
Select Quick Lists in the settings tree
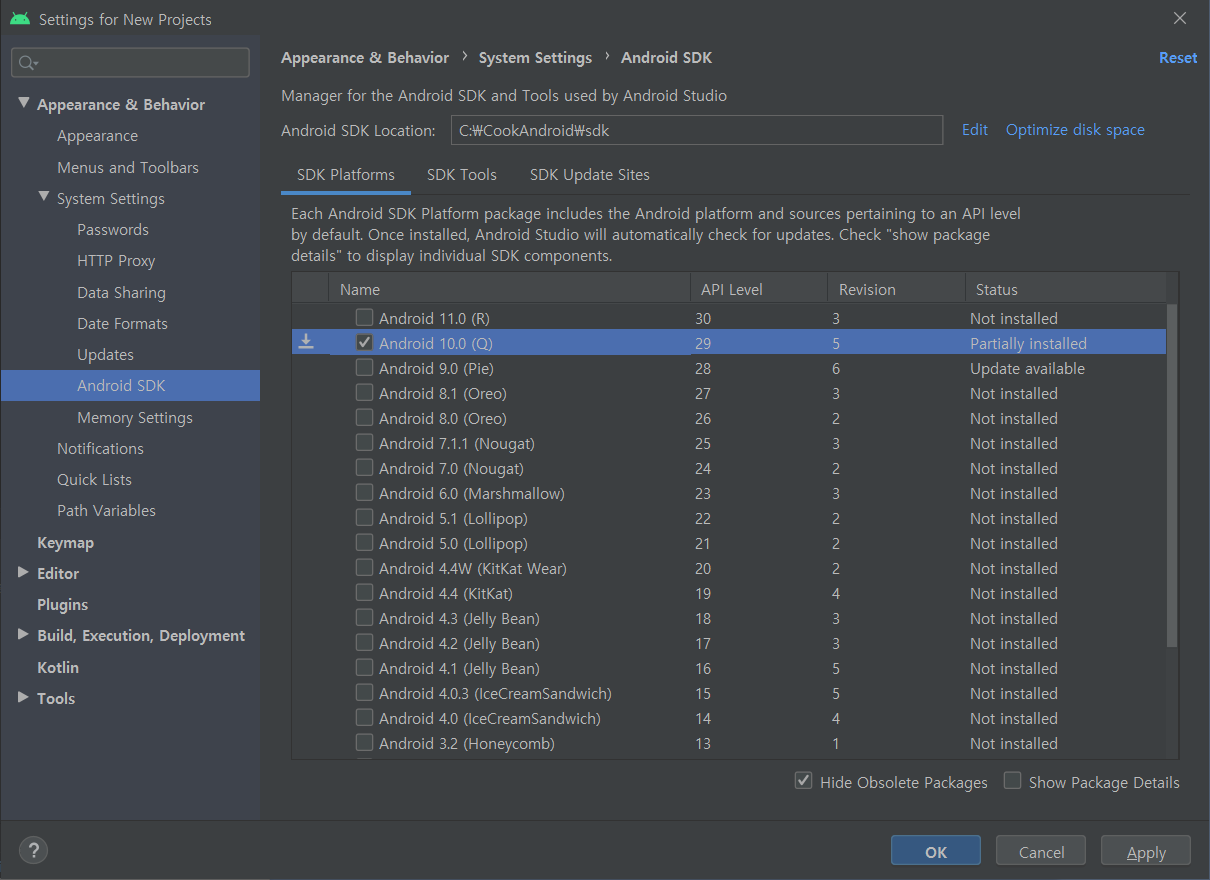coord(94,479)
